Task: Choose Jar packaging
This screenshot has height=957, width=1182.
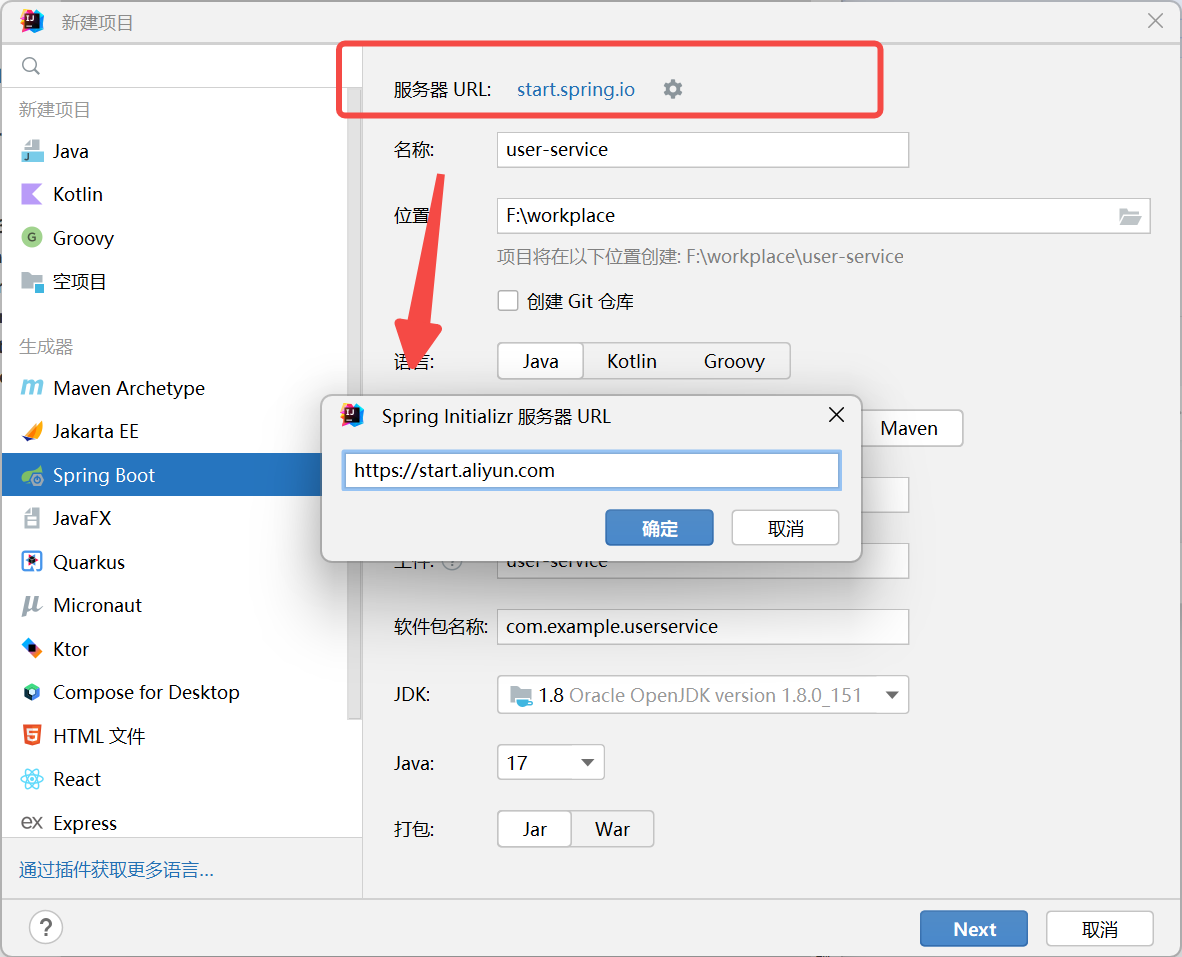Action: click(534, 829)
